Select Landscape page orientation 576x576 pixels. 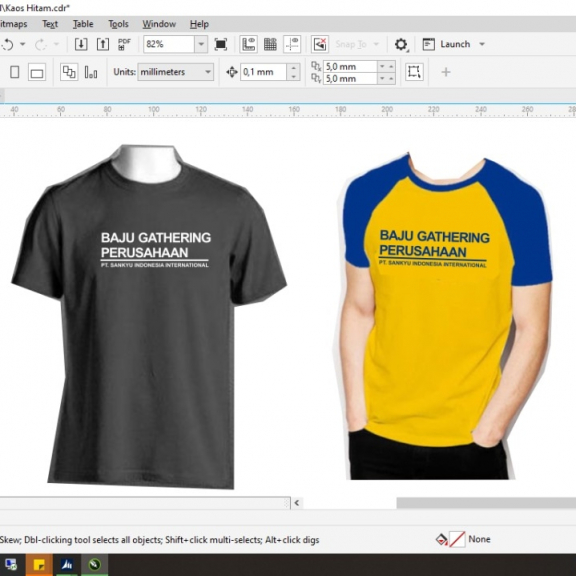(37, 72)
